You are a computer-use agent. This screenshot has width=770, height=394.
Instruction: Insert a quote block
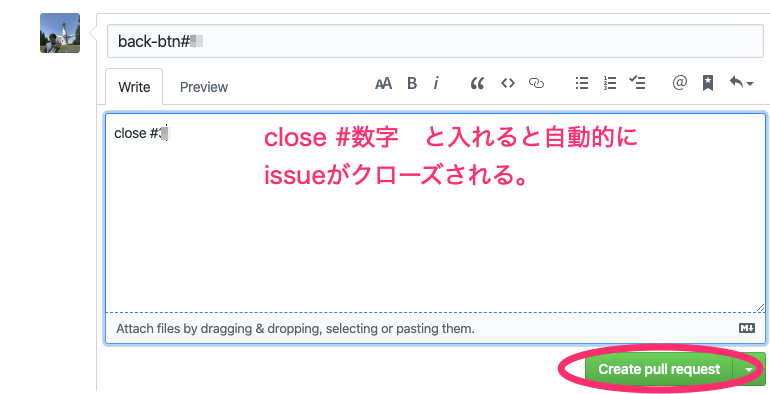(477, 84)
